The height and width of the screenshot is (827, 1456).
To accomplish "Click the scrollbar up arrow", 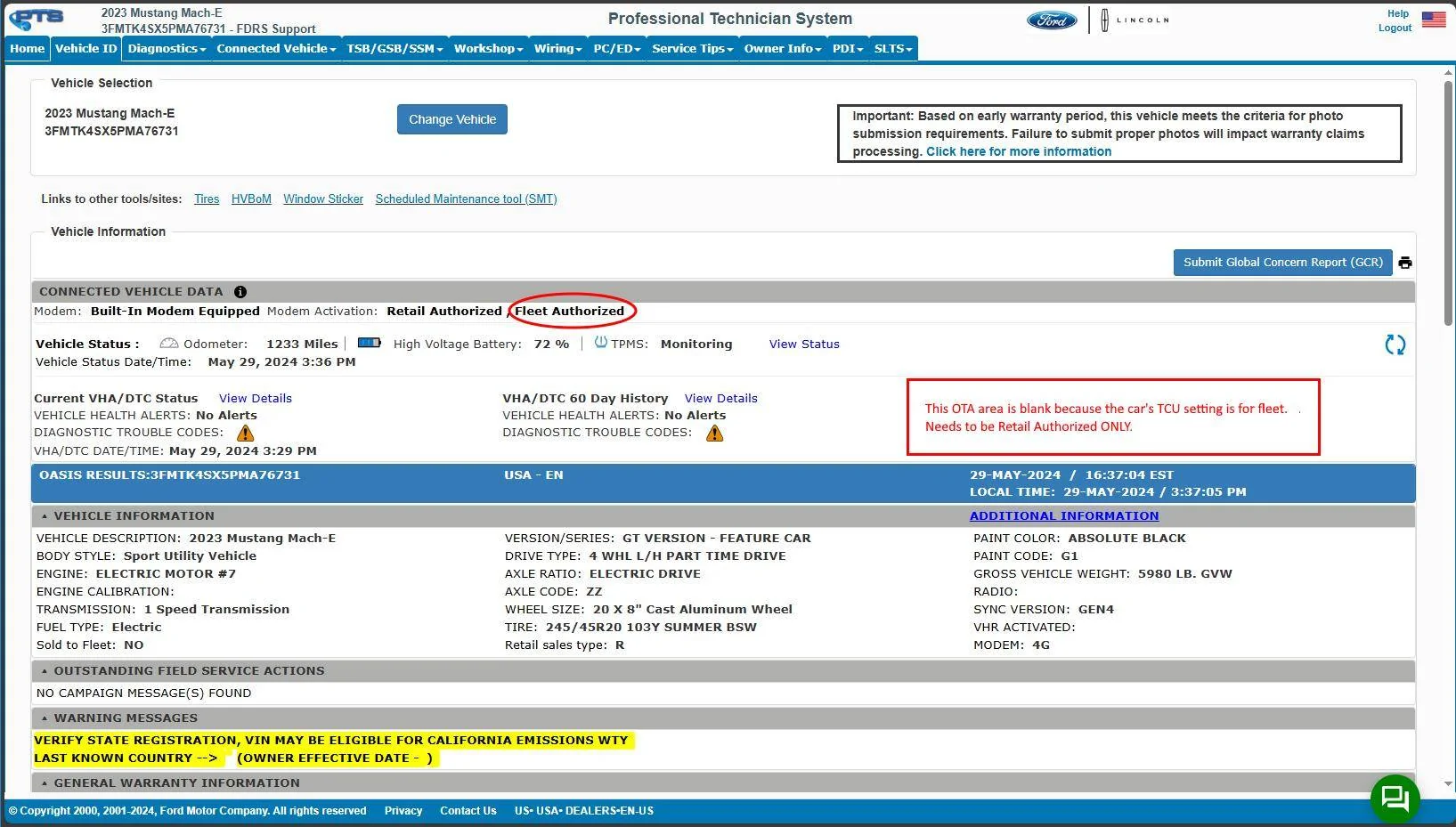I will 1448,73.
